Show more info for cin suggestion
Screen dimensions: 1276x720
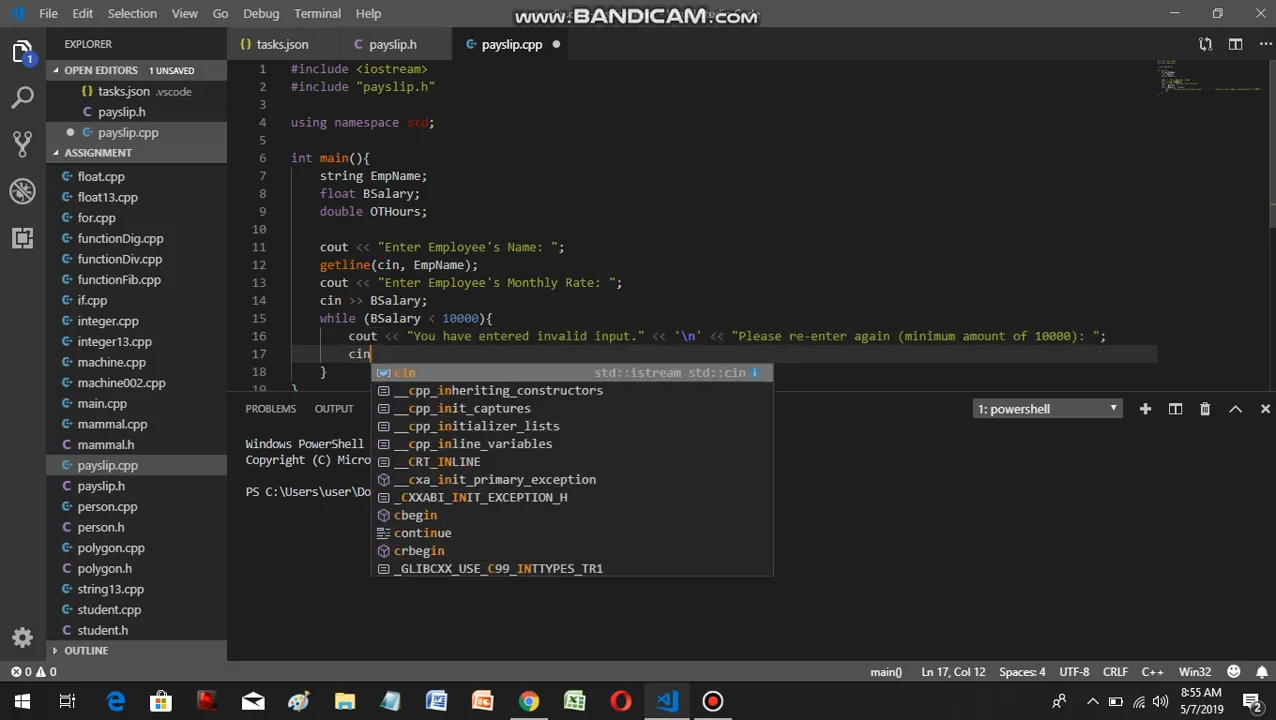pos(755,373)
